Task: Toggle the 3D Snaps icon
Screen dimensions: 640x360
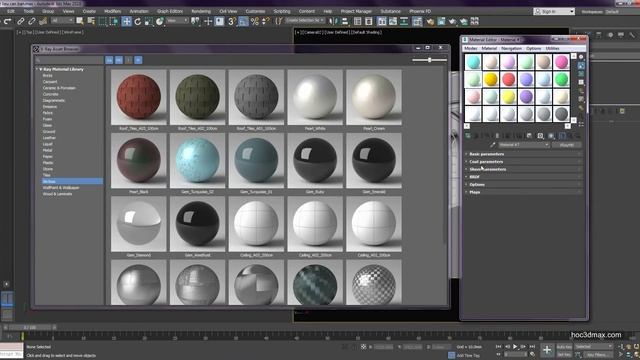Action: 231,21
